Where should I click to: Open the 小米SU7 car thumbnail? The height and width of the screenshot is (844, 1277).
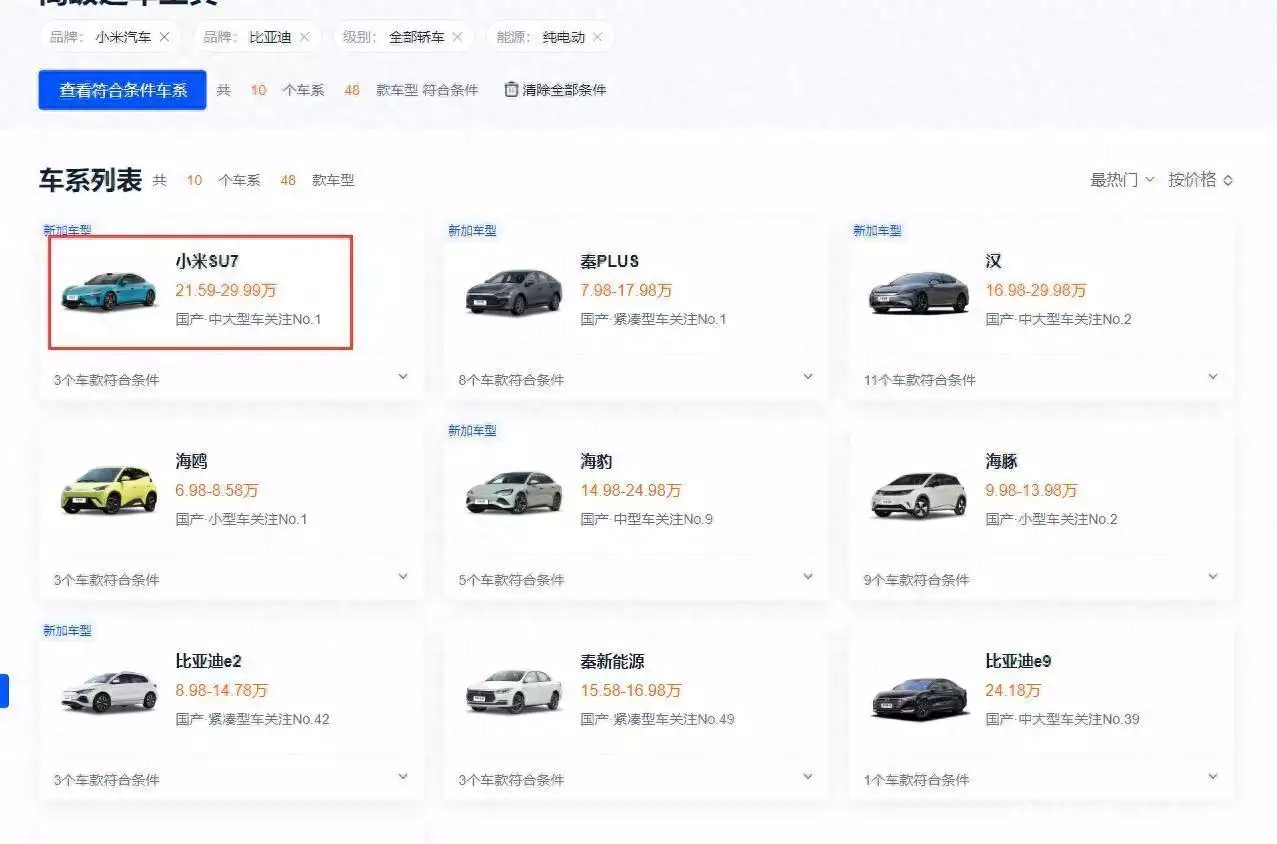(x=109, y=290)
